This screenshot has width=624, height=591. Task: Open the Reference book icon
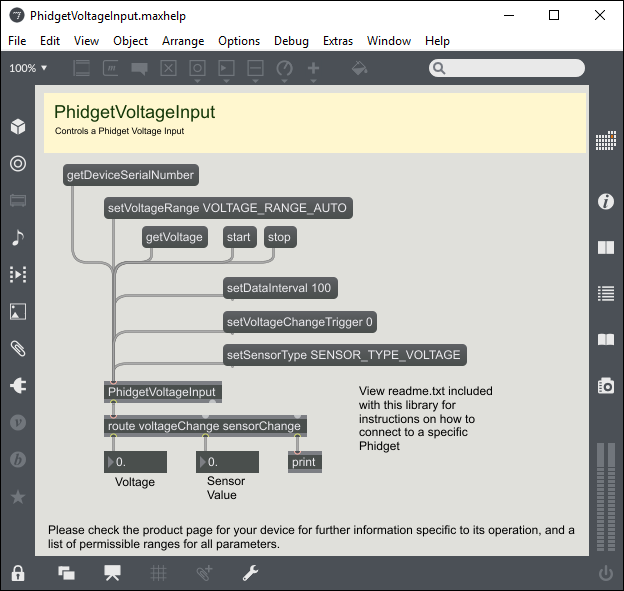606,339
